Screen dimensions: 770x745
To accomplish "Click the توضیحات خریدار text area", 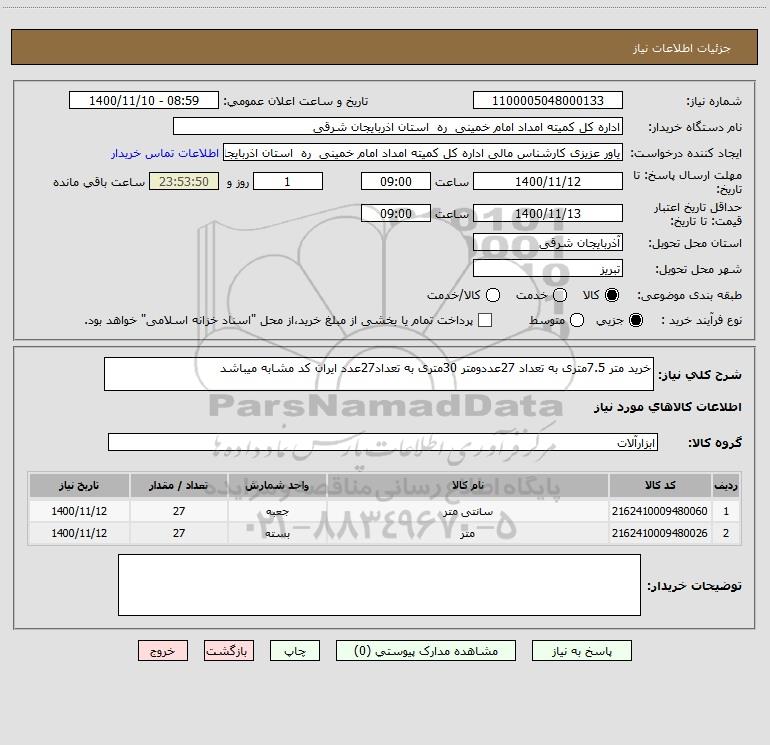I will [x=379, y=585].
